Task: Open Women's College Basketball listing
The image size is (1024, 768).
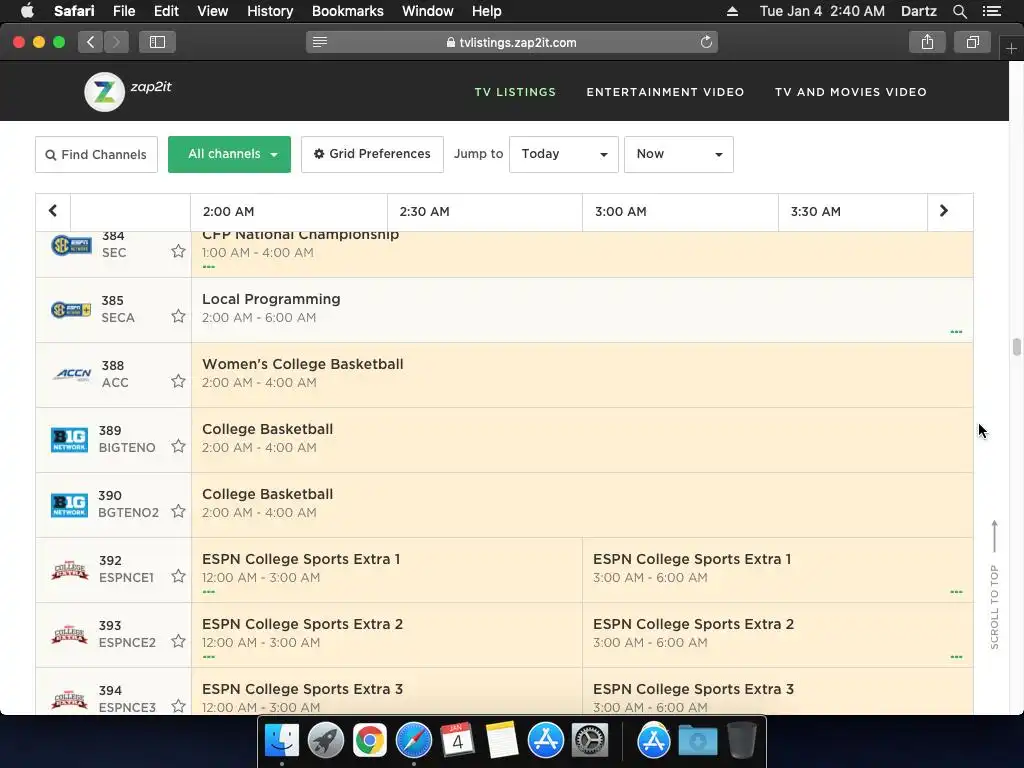Action: 582,375
